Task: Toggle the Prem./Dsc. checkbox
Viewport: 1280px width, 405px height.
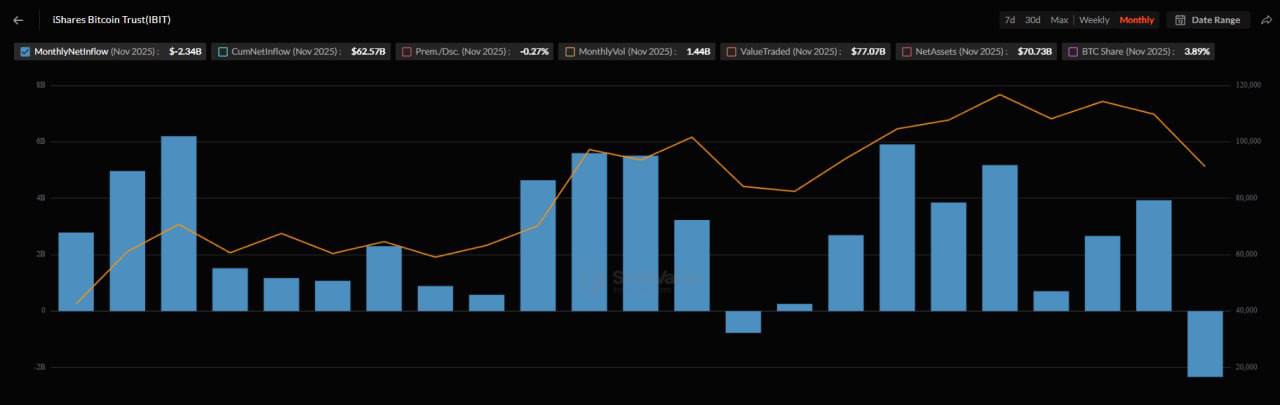Action: tap(405, 51)
